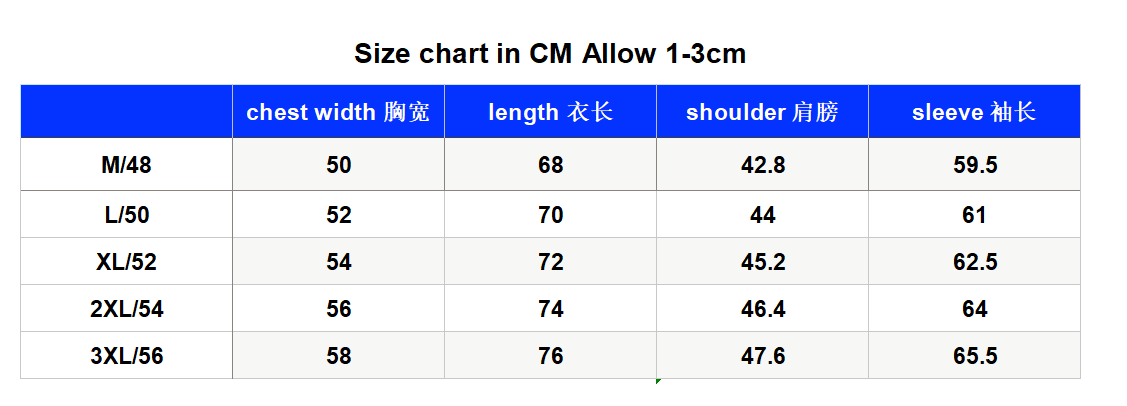
Task: Select the length header cell
Action: (x=551, y=112)
